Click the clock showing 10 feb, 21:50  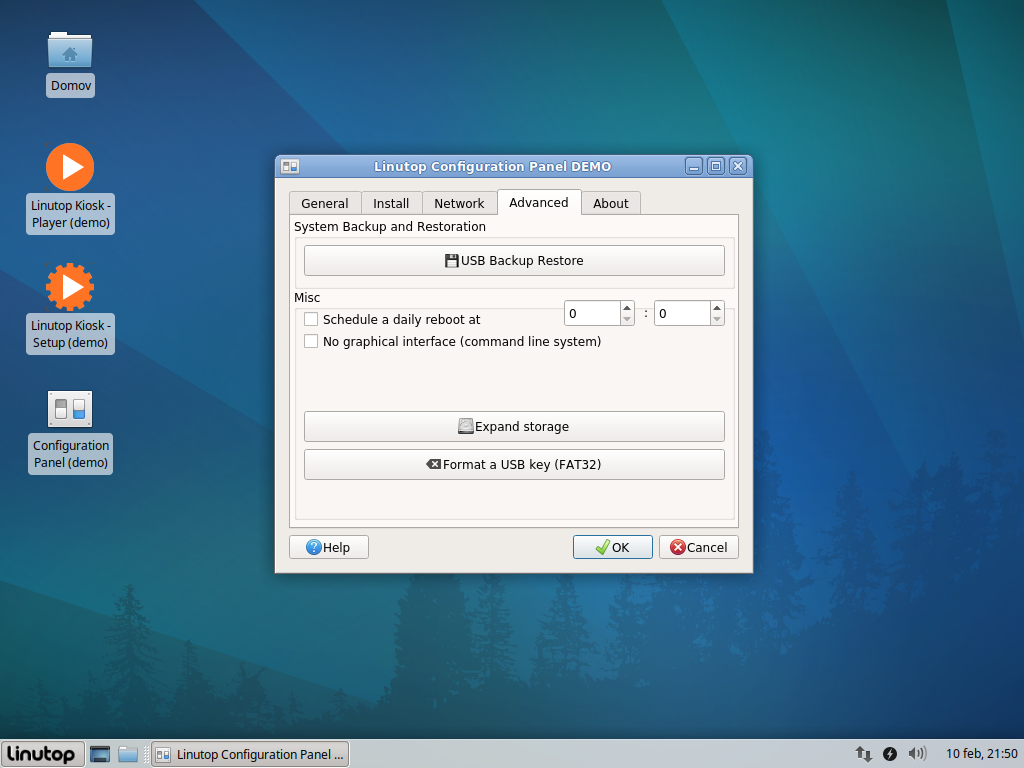pos(981,754)
